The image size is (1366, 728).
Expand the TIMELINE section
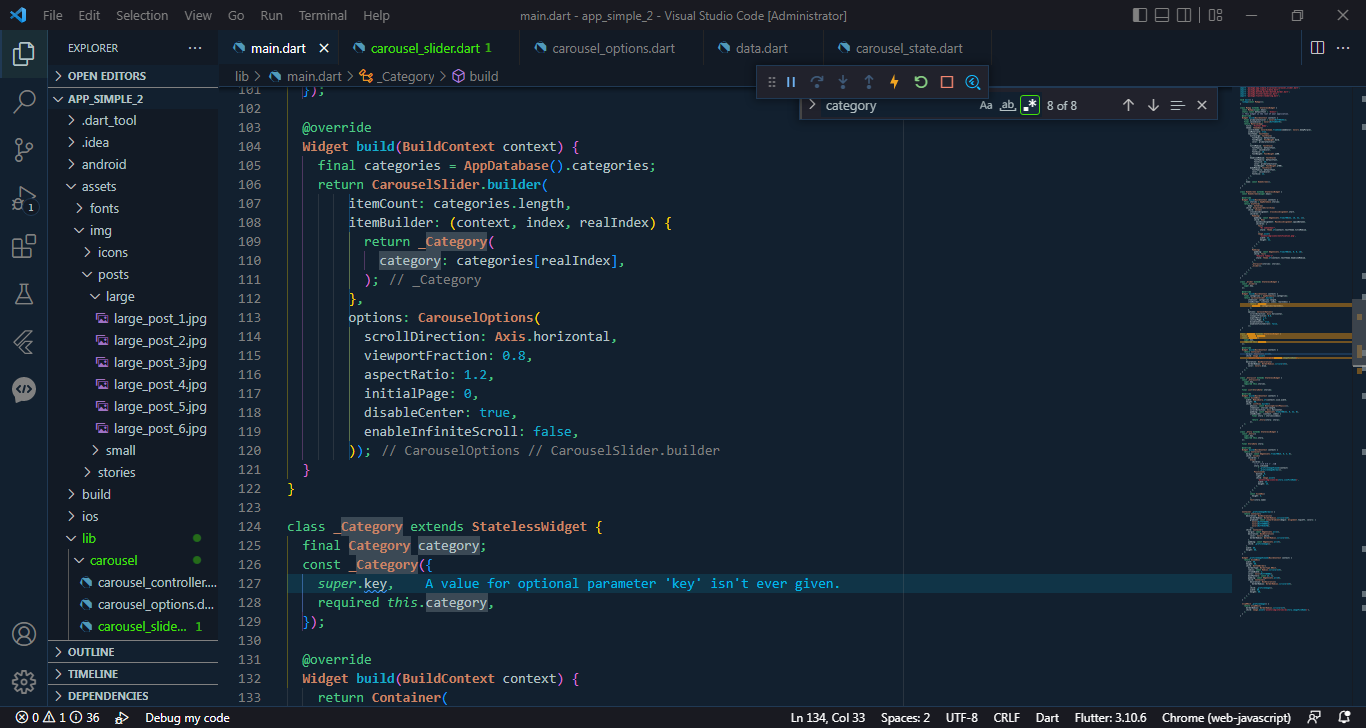(x=133, y=674)
